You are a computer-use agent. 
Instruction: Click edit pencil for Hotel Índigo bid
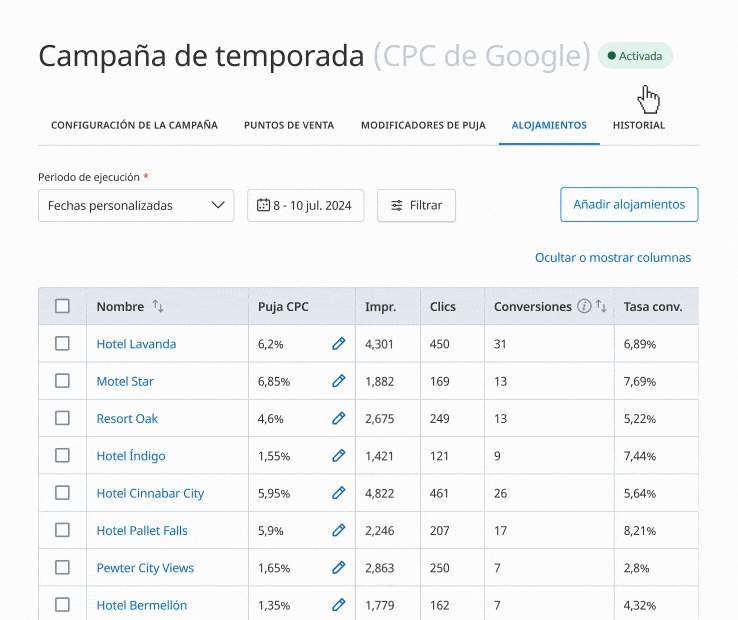pos(338,456)
